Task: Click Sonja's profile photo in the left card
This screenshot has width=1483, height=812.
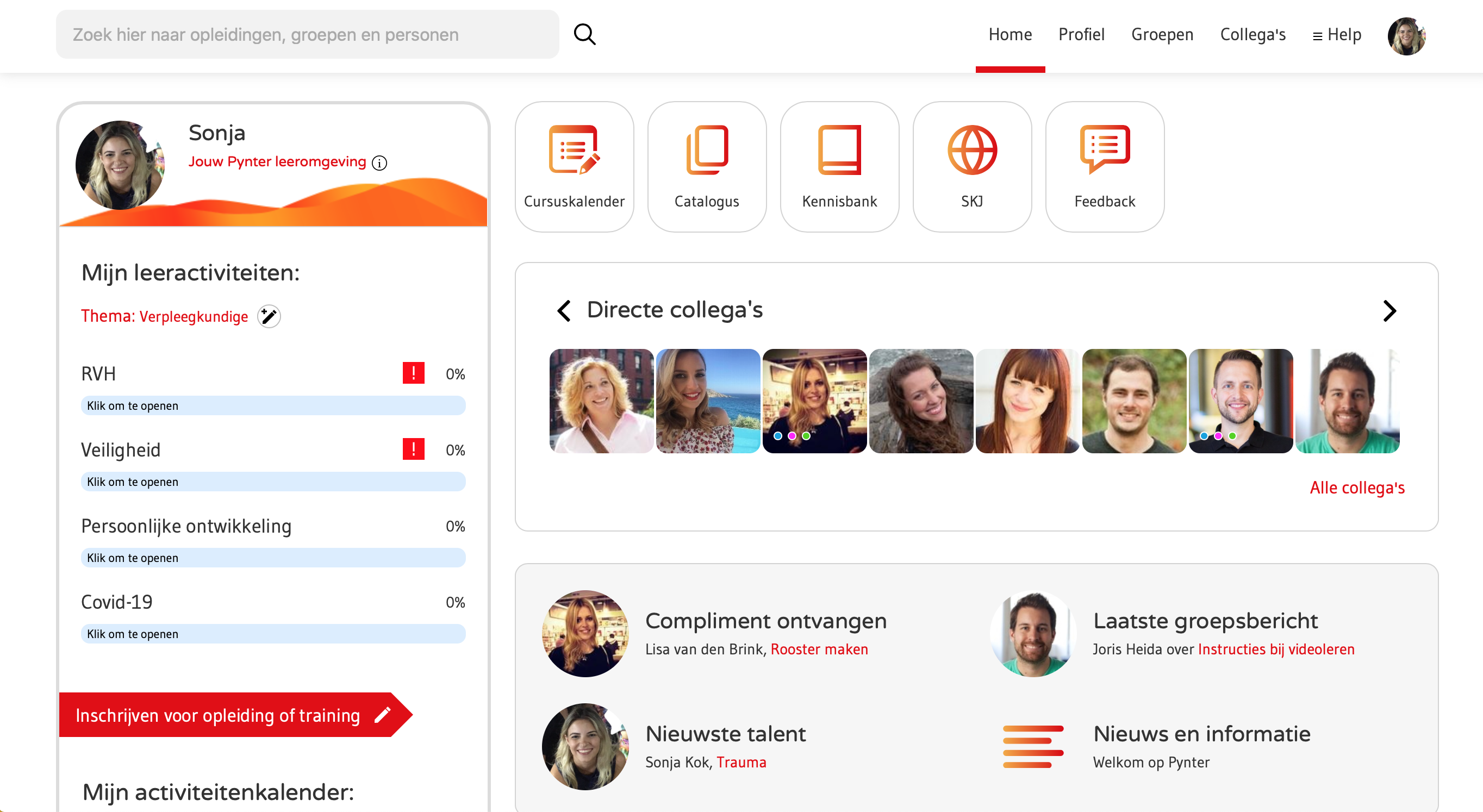Action: tap(120, 165)
